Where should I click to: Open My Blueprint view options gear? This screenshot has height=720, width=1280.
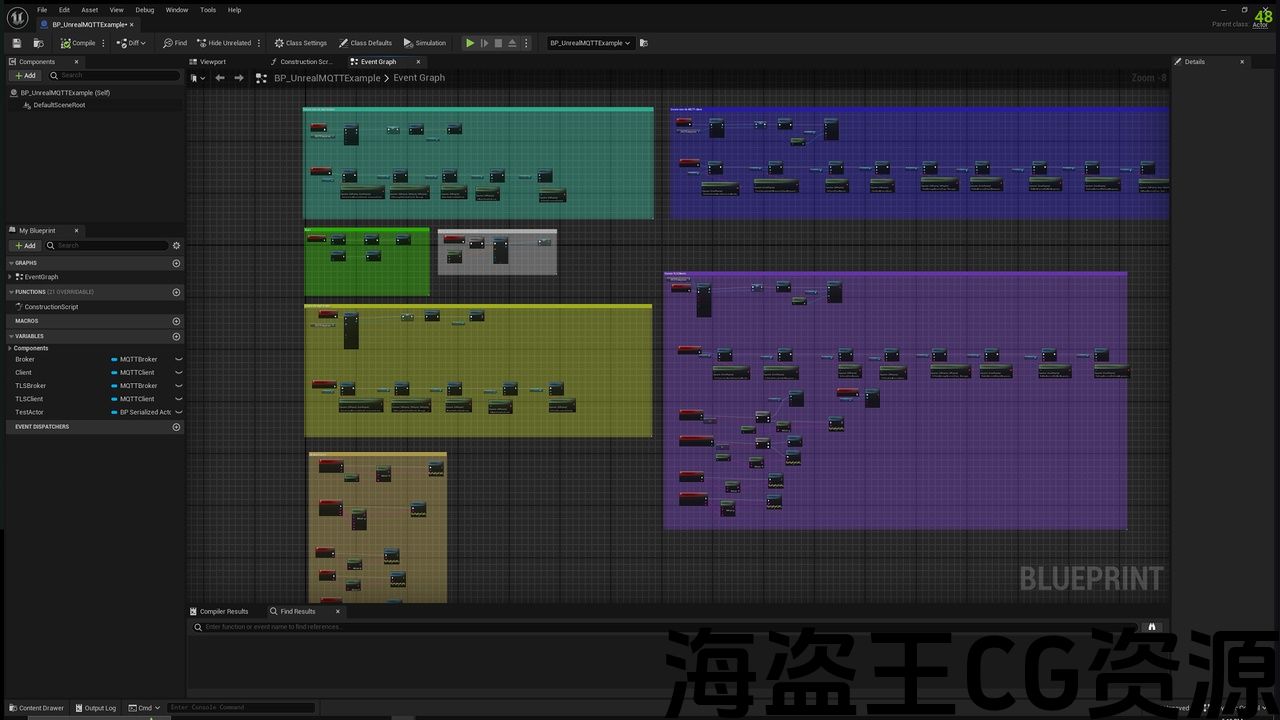tap(176, 245)
